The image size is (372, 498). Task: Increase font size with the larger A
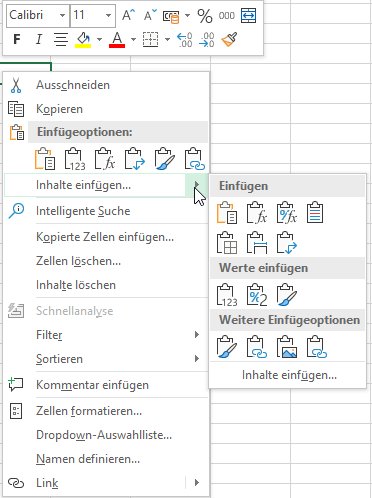(128, 15)
